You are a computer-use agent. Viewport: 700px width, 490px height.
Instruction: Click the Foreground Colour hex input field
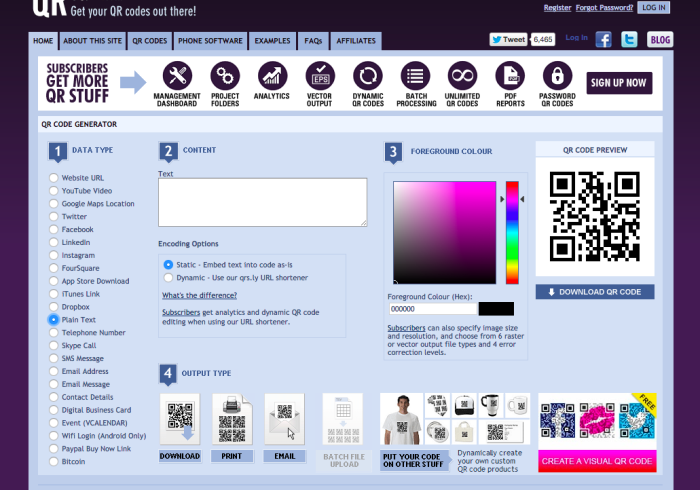(433, 309)
